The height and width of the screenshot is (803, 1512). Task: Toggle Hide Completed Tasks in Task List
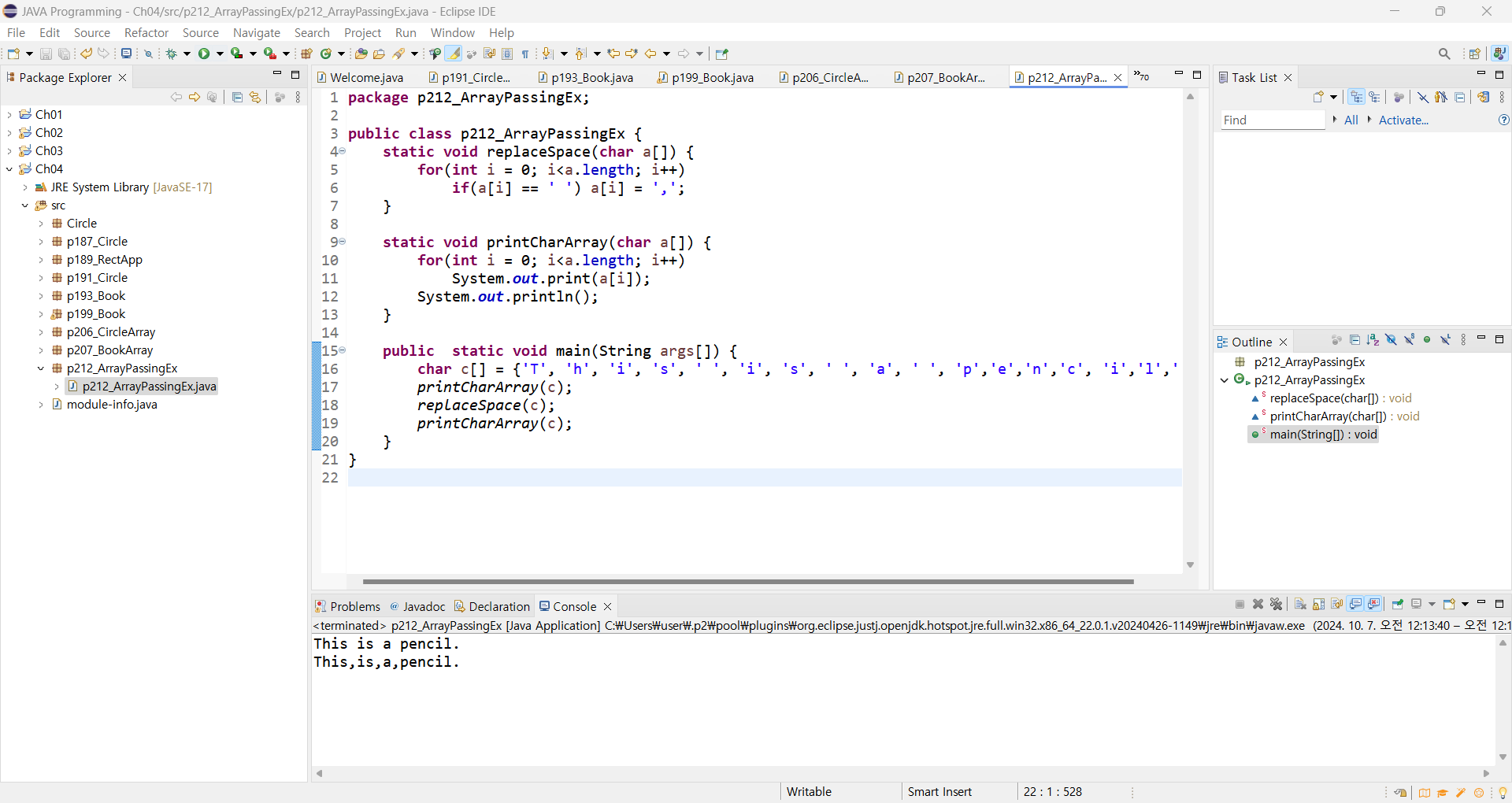(x=1423, y=97)
